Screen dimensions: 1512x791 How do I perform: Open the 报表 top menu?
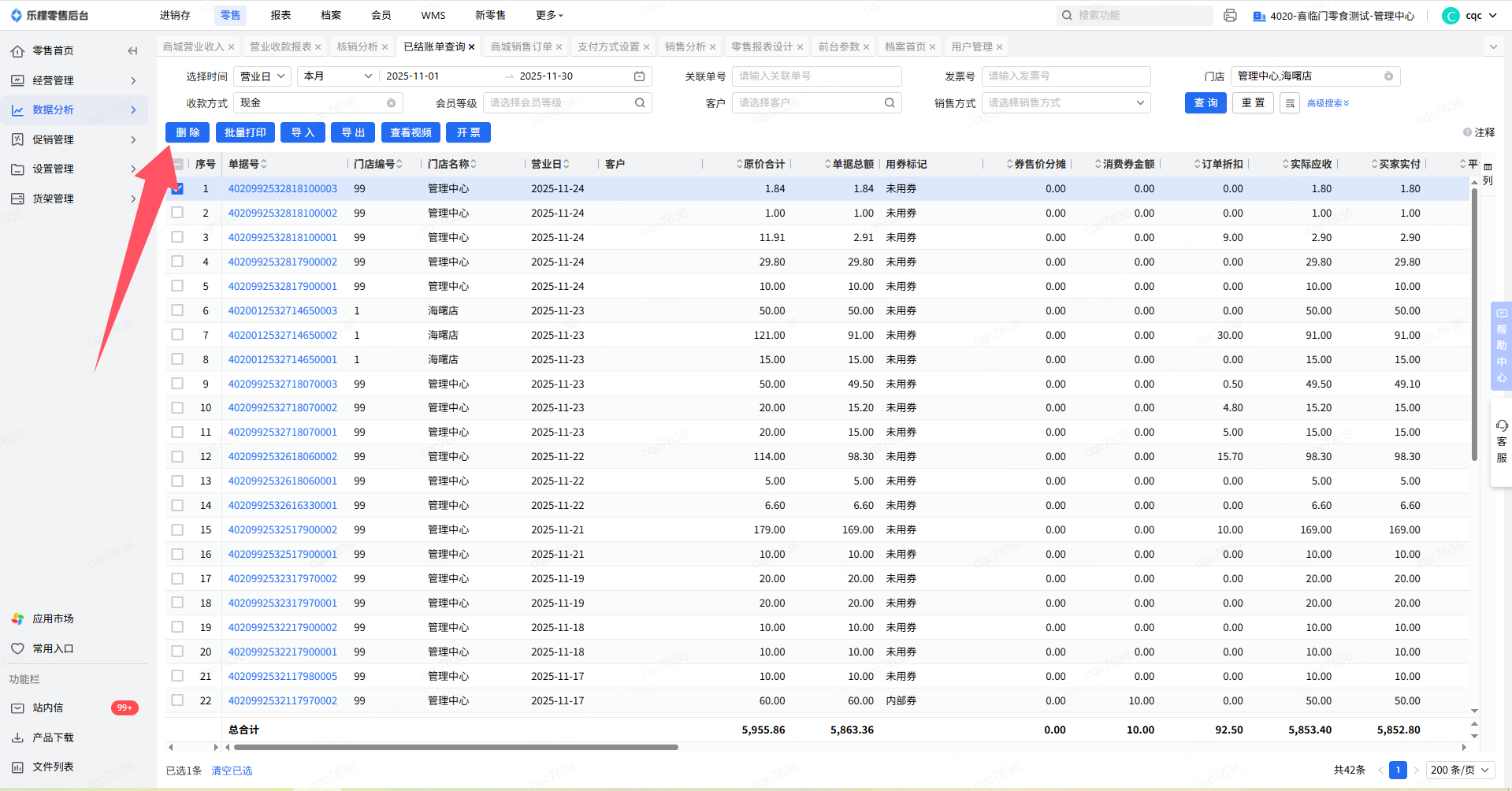pyautogui.click(x=280, y=15)
